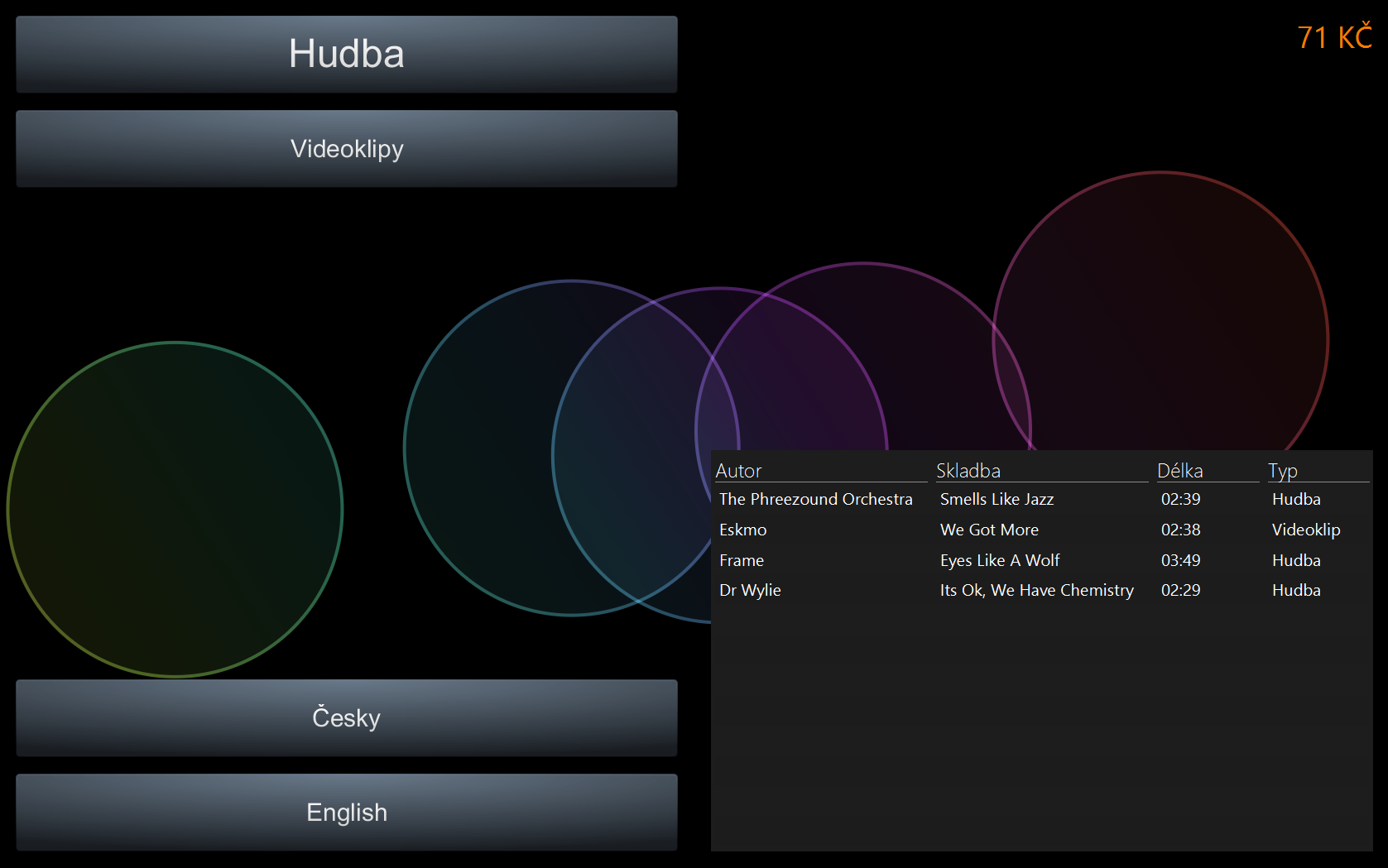This screenshot has height=868, width=1388.
Task: Select The Phreezound Orchestra author entry
Action: (x=815, y=499)
